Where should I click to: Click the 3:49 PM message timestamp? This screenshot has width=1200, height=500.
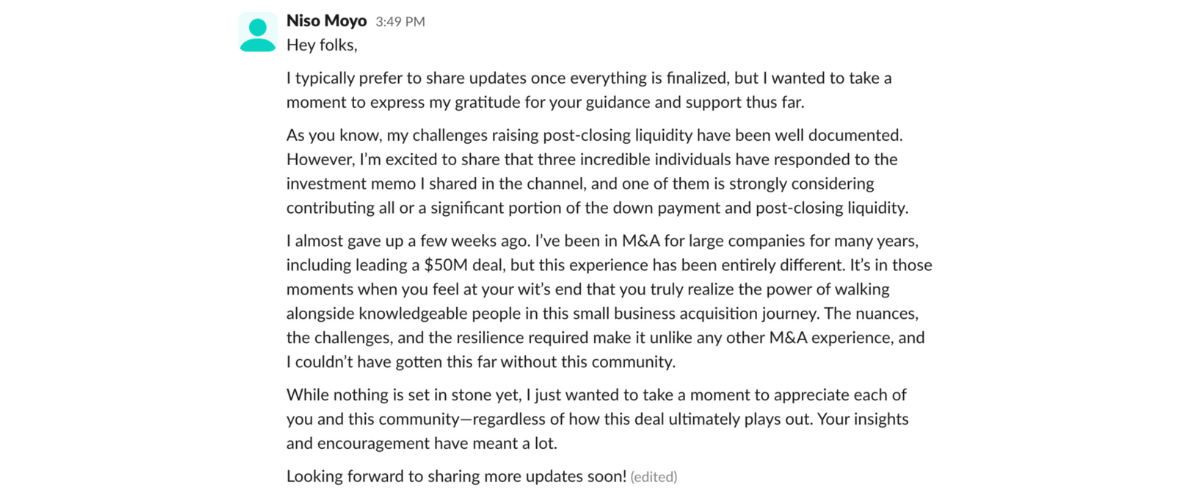(400, 22)
